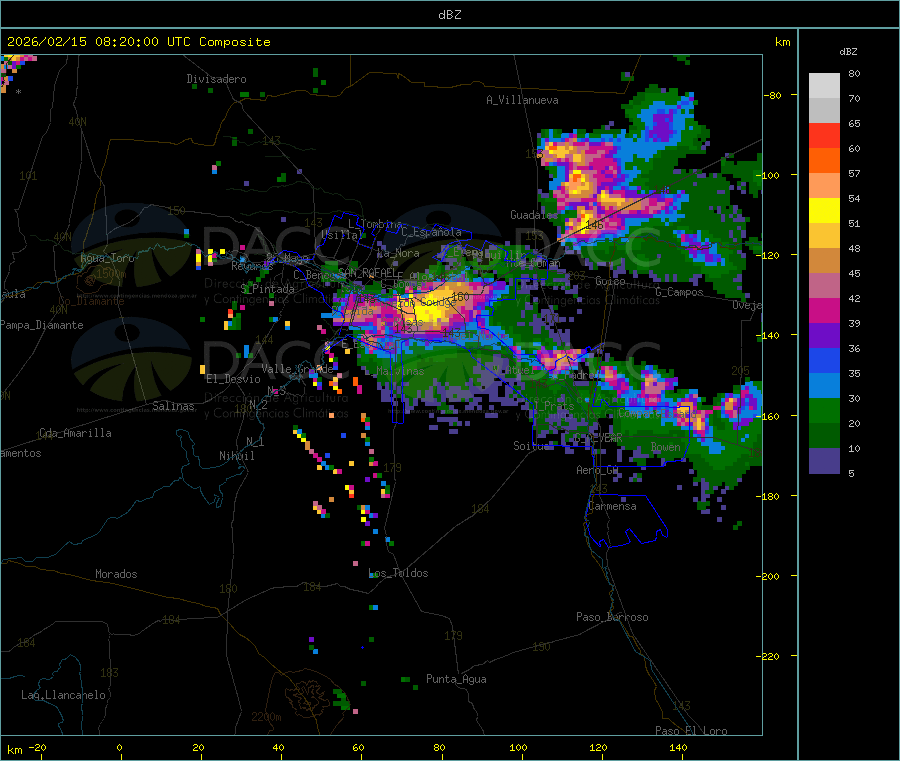Click the light gray 70-80 dBZ legend swatch
The width and height of the screenshot is (900, 761).
(x=824, y=86)
